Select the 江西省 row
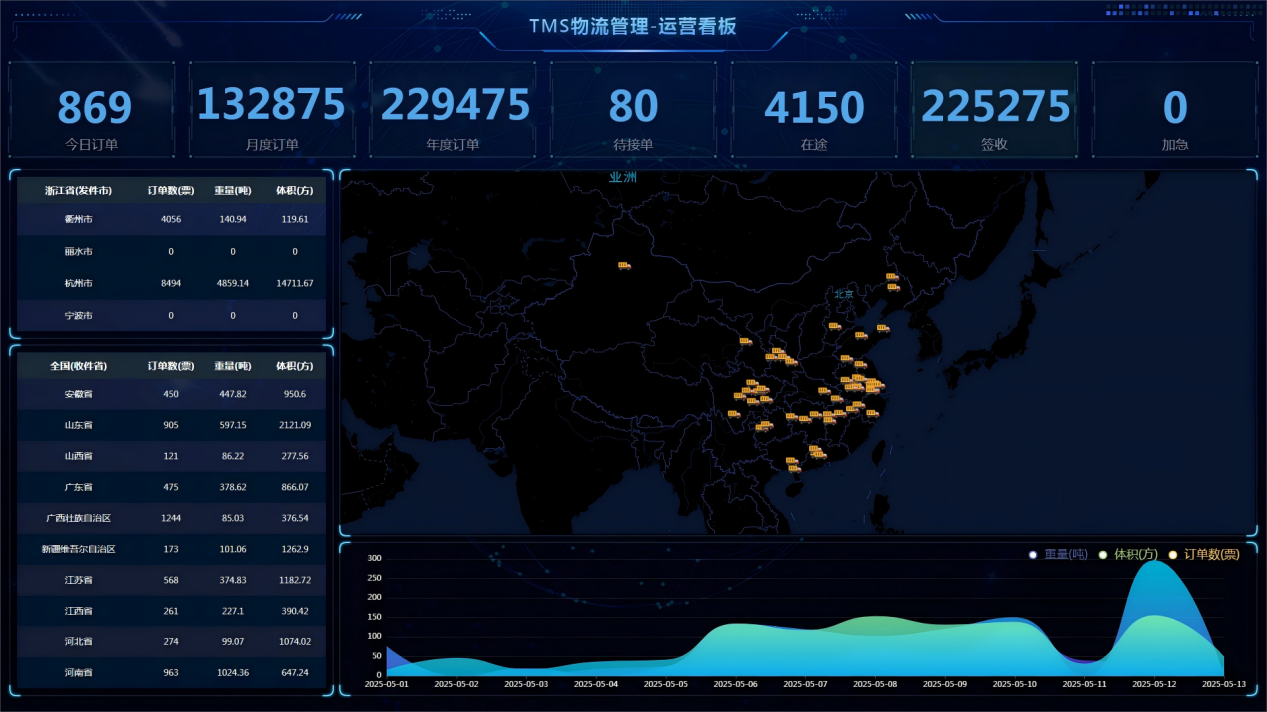 pyautogui.click(x=171, y=611)
